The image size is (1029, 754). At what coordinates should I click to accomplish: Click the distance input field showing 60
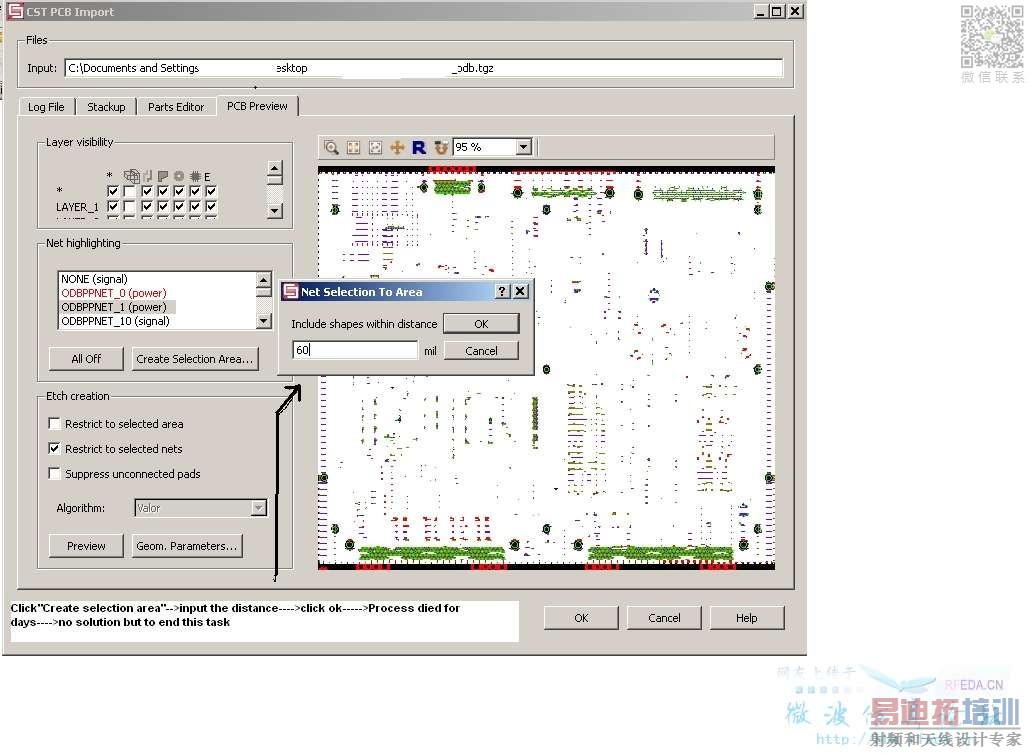[x=355, y=350]
